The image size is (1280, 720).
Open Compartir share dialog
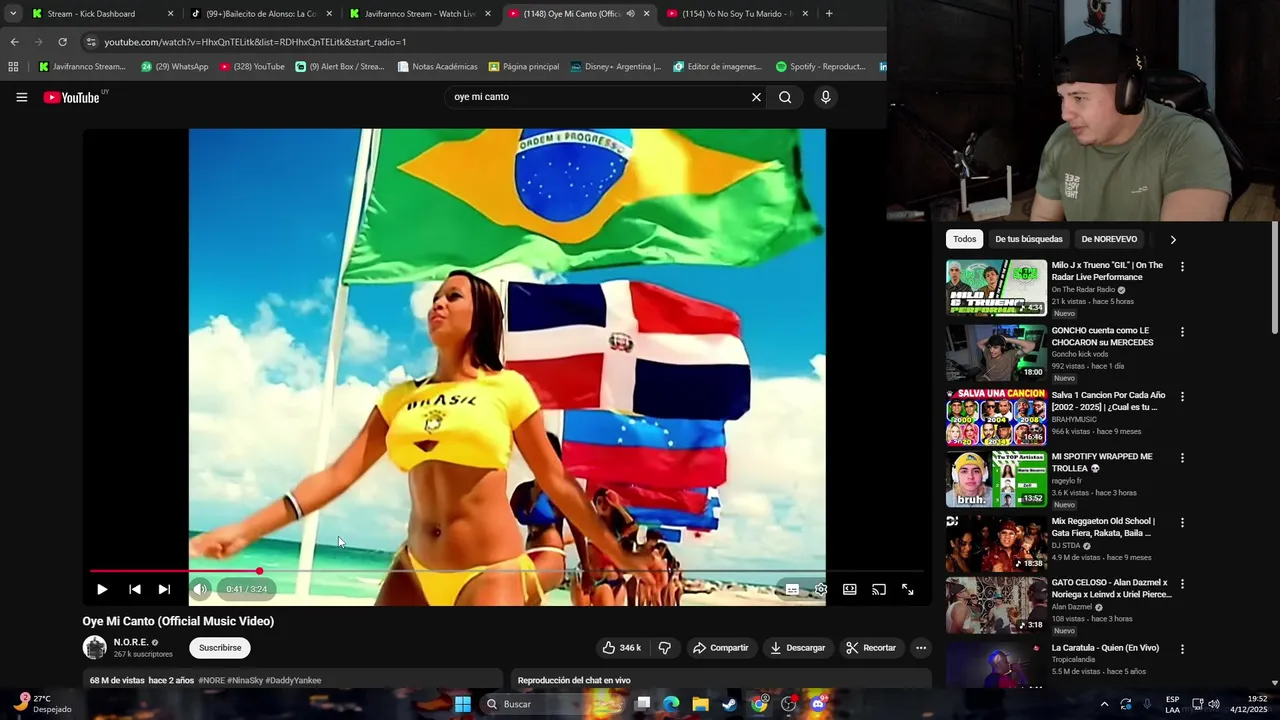721,648
